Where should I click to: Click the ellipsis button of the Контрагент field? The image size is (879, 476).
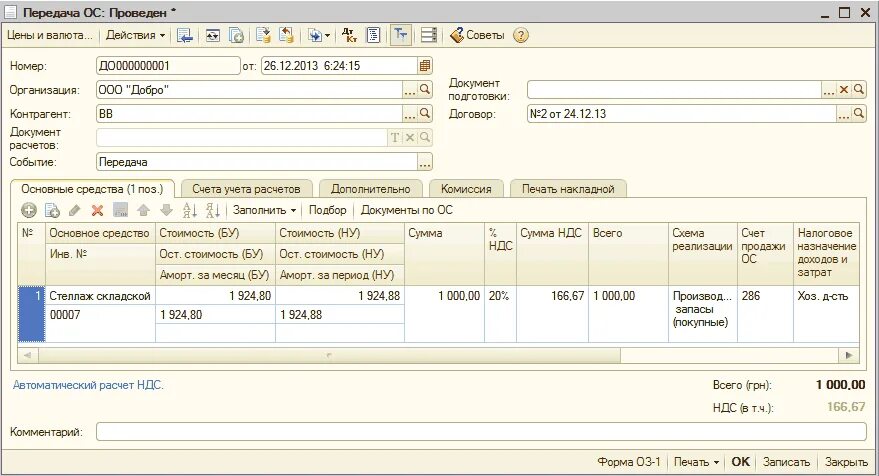click(x=410, y=114)
